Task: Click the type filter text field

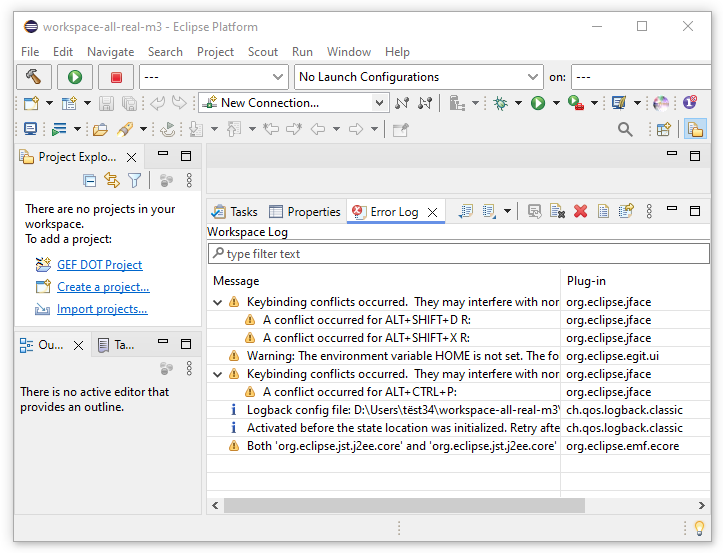Action: tap(458, 254)
